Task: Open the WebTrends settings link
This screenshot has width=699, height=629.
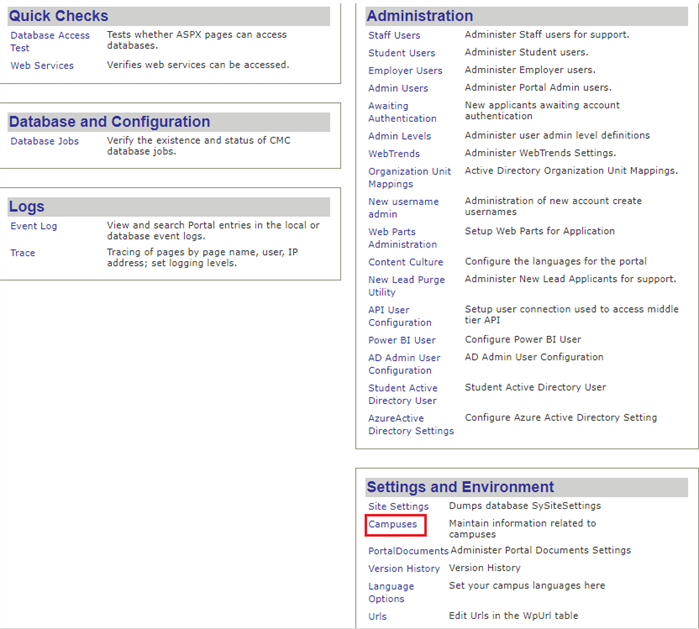Action: click(x=394, y=154)
